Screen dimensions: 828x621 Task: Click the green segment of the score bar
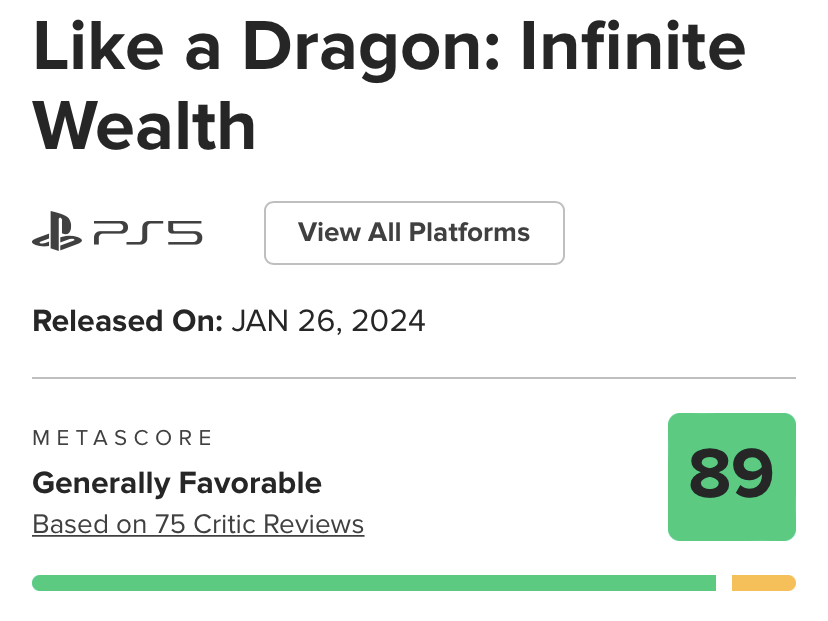coord(373,583)
